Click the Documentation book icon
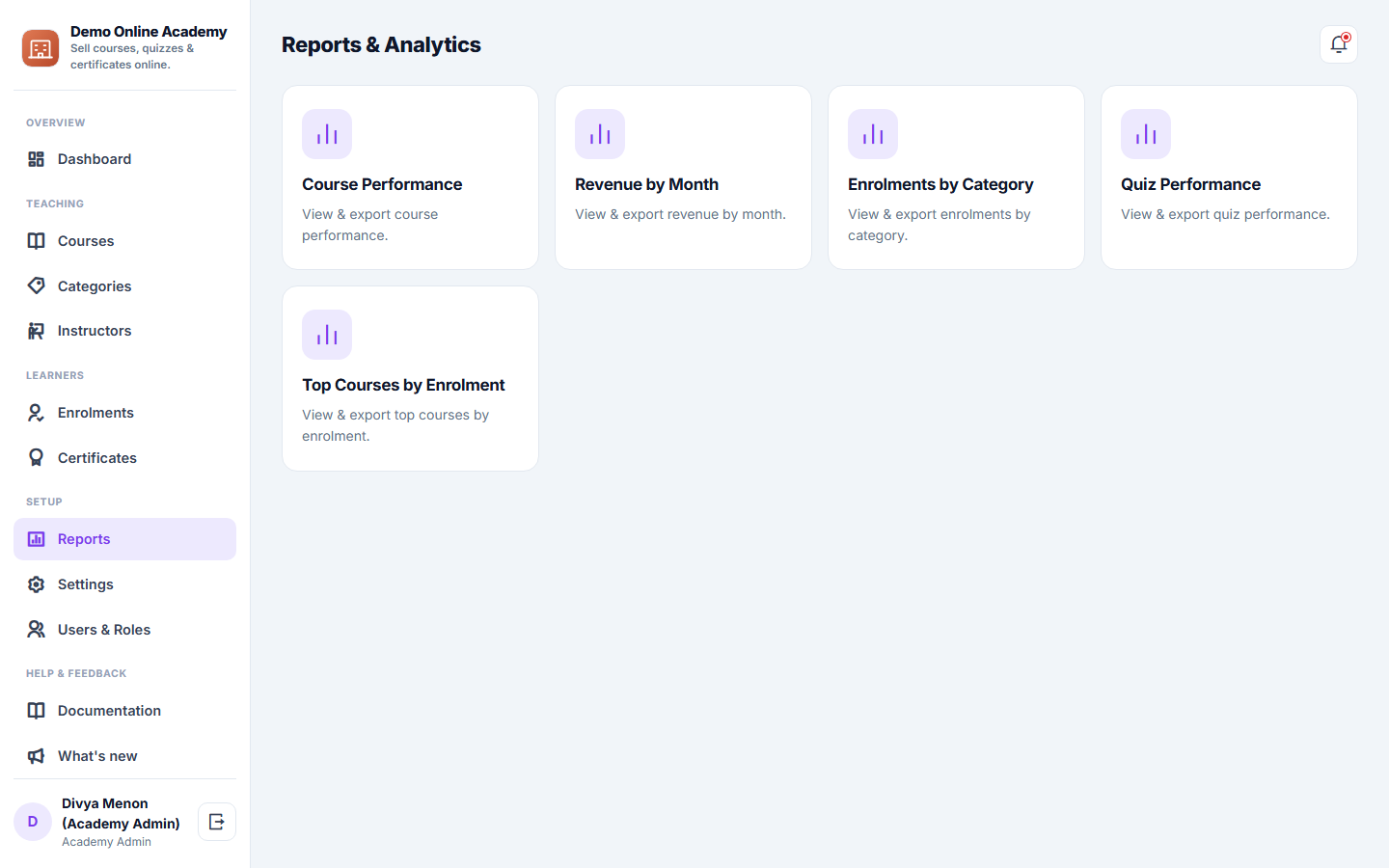The width and height of the screenshot is (1389, 868). 37,711
